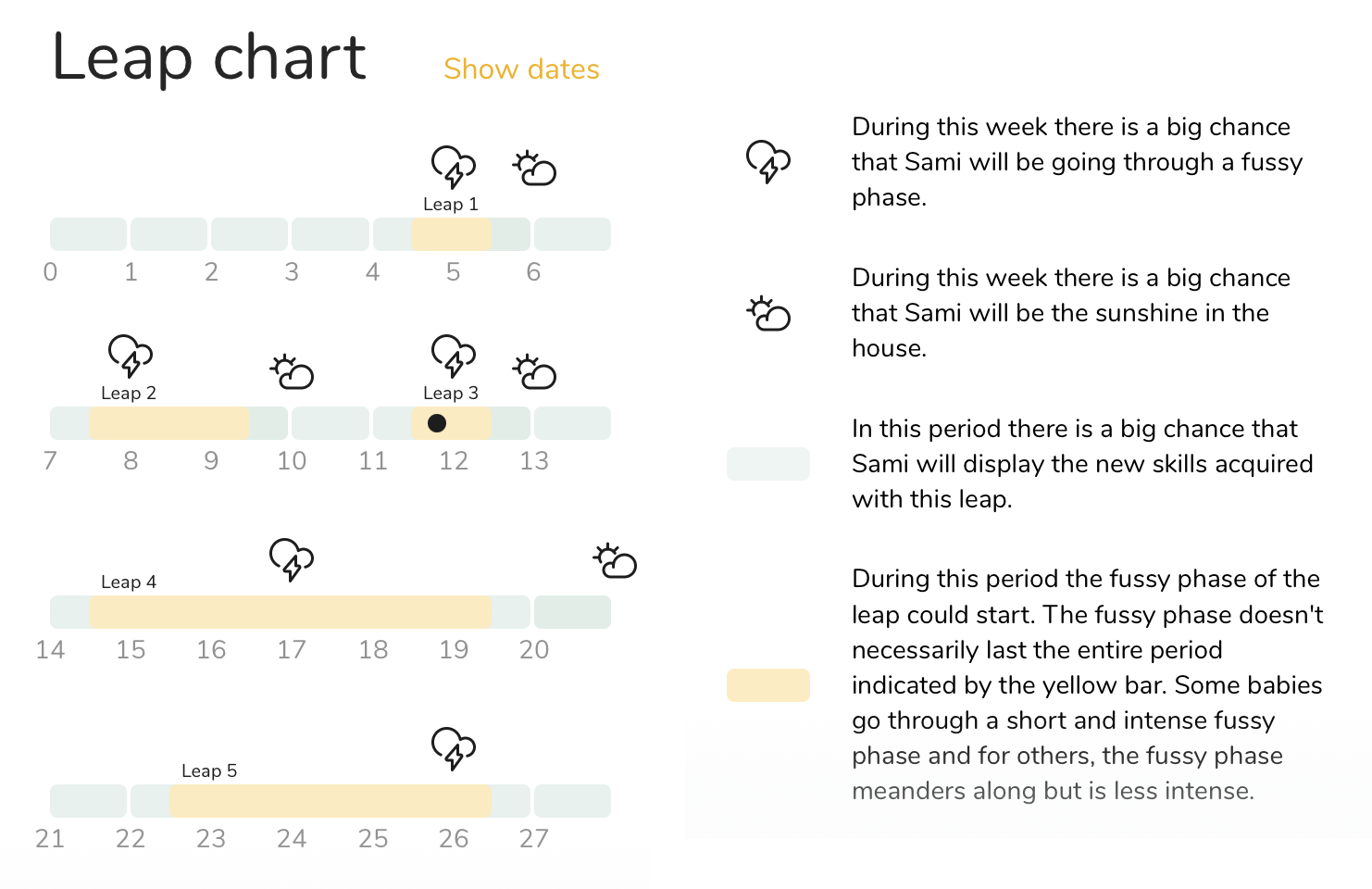Select the Leap 2 yellow bar

pos(169,423)
